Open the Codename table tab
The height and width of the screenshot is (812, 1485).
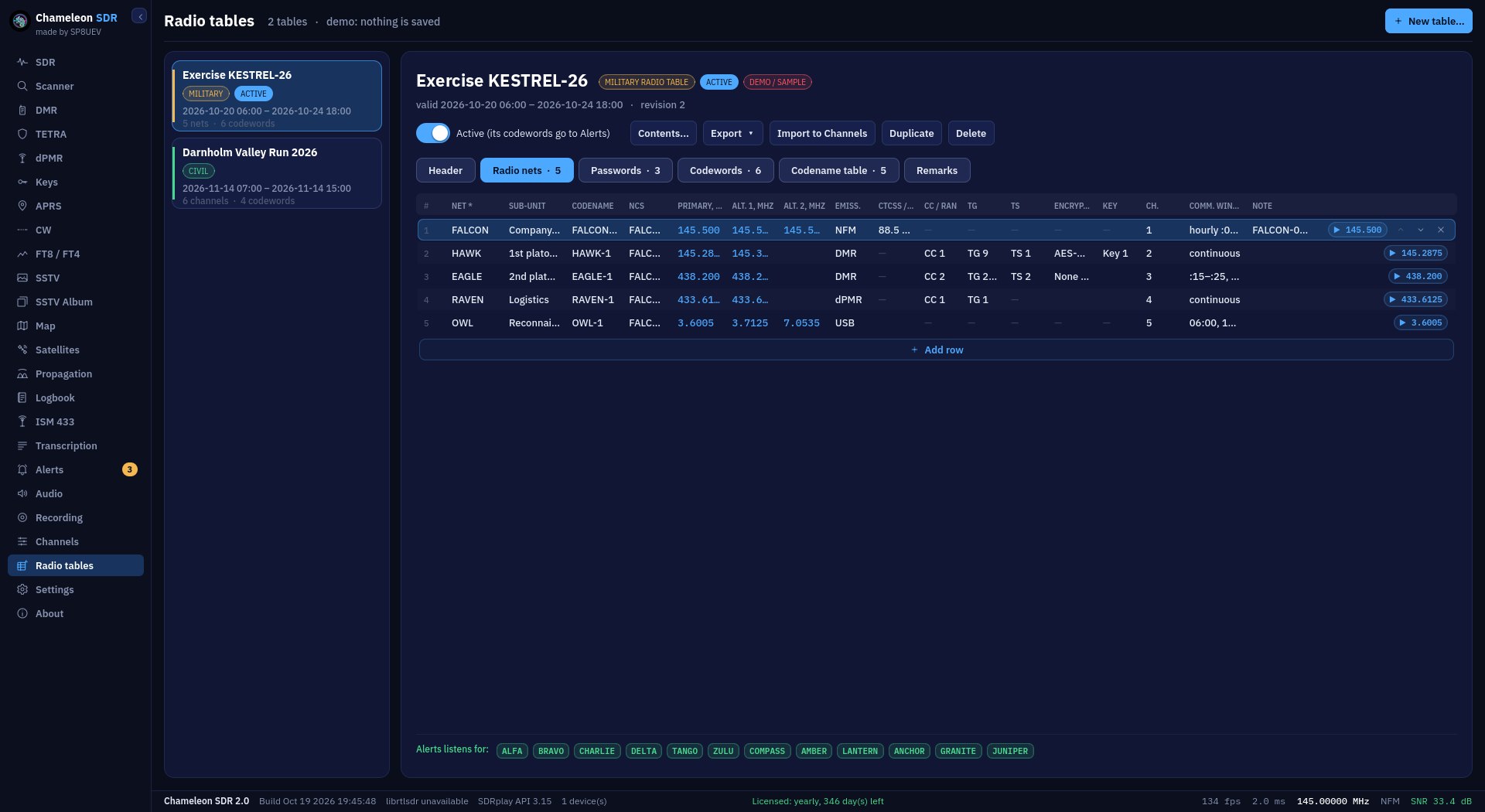coord(838,170)
